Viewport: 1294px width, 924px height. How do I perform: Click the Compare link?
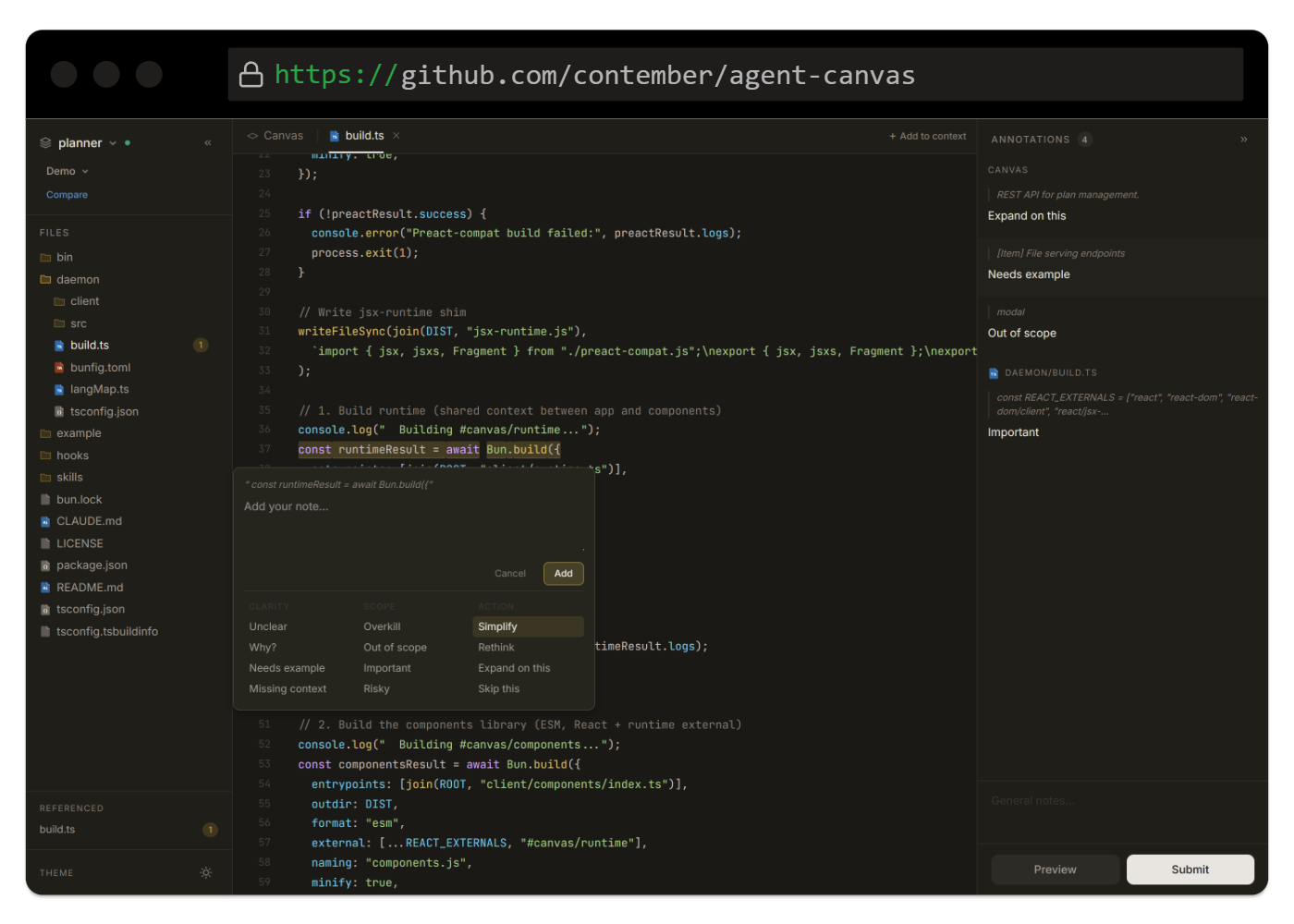(67, 194)
